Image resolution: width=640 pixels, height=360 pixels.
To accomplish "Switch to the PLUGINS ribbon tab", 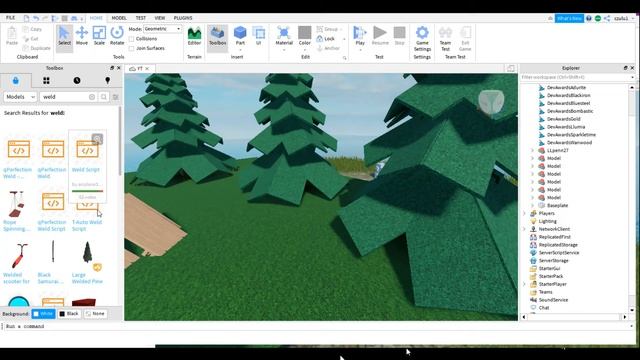I will tap(183, 18).
